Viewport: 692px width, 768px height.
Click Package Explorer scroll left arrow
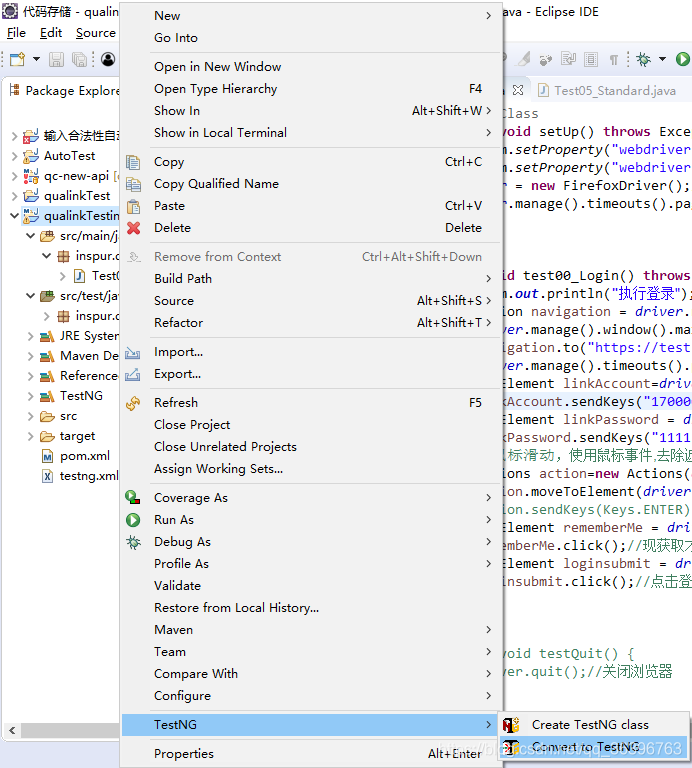coord(12,731)
